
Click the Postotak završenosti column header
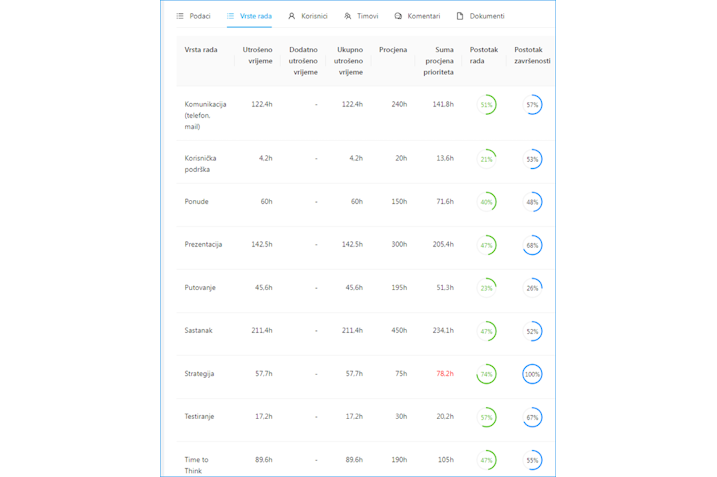coord(532,55)
